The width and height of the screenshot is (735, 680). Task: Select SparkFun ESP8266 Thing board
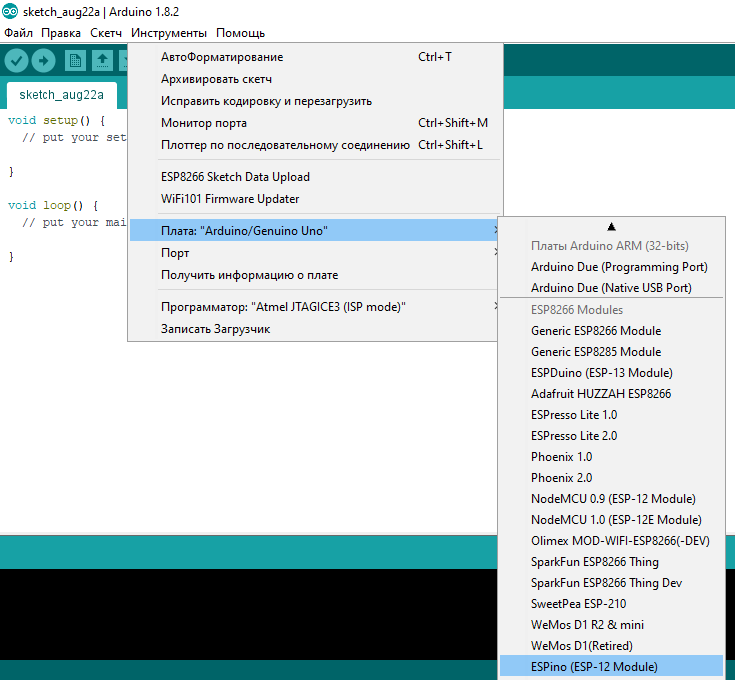612,562
